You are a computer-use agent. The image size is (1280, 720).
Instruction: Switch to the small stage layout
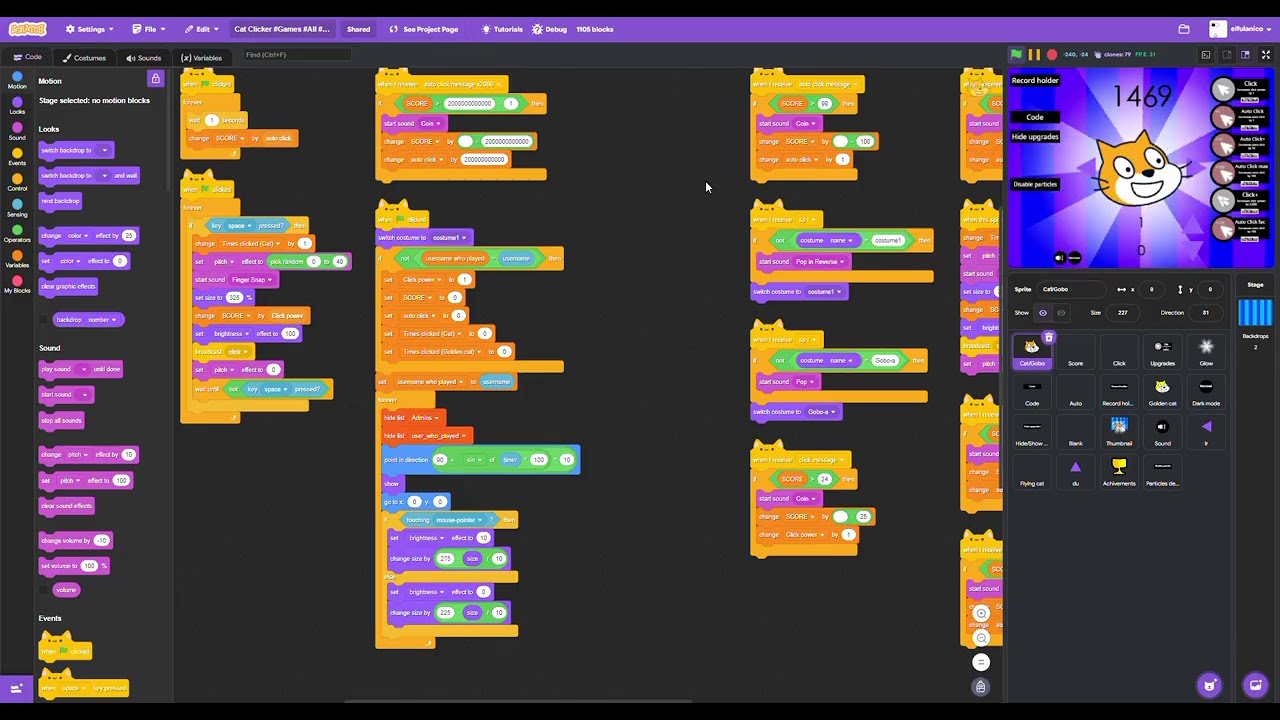pyautogui.click(x=1226, y=54)
